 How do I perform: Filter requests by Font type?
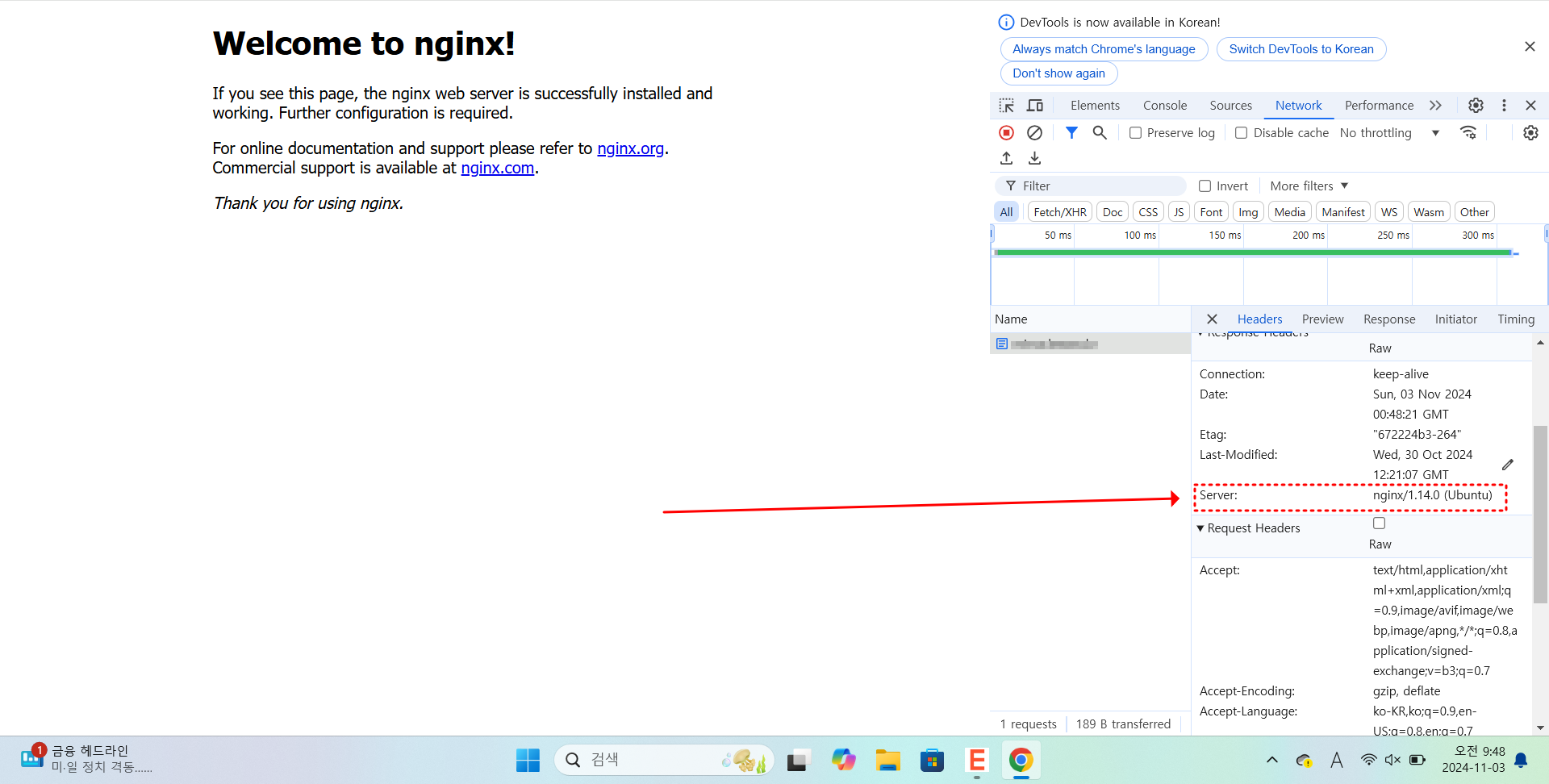[1211, 212]
